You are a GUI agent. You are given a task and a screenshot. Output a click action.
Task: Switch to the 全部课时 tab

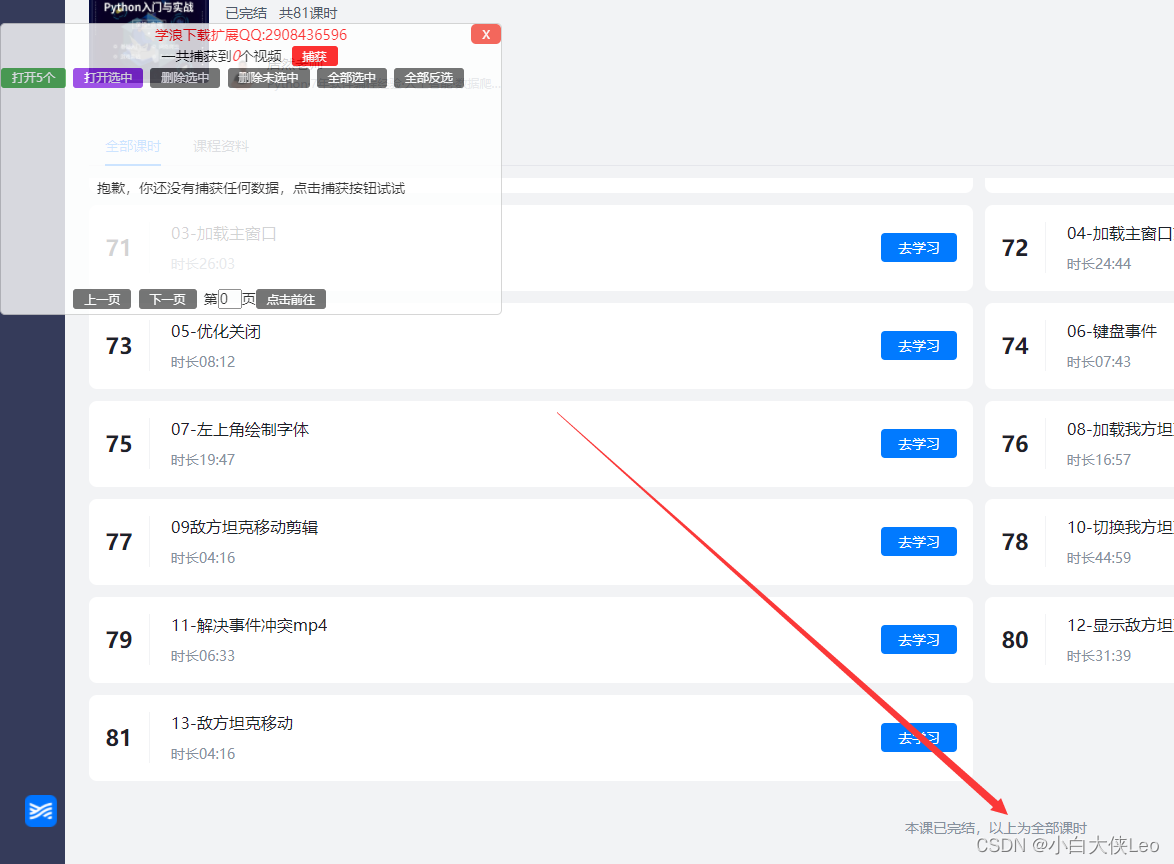pyautogui.click(x=133, y=146)
